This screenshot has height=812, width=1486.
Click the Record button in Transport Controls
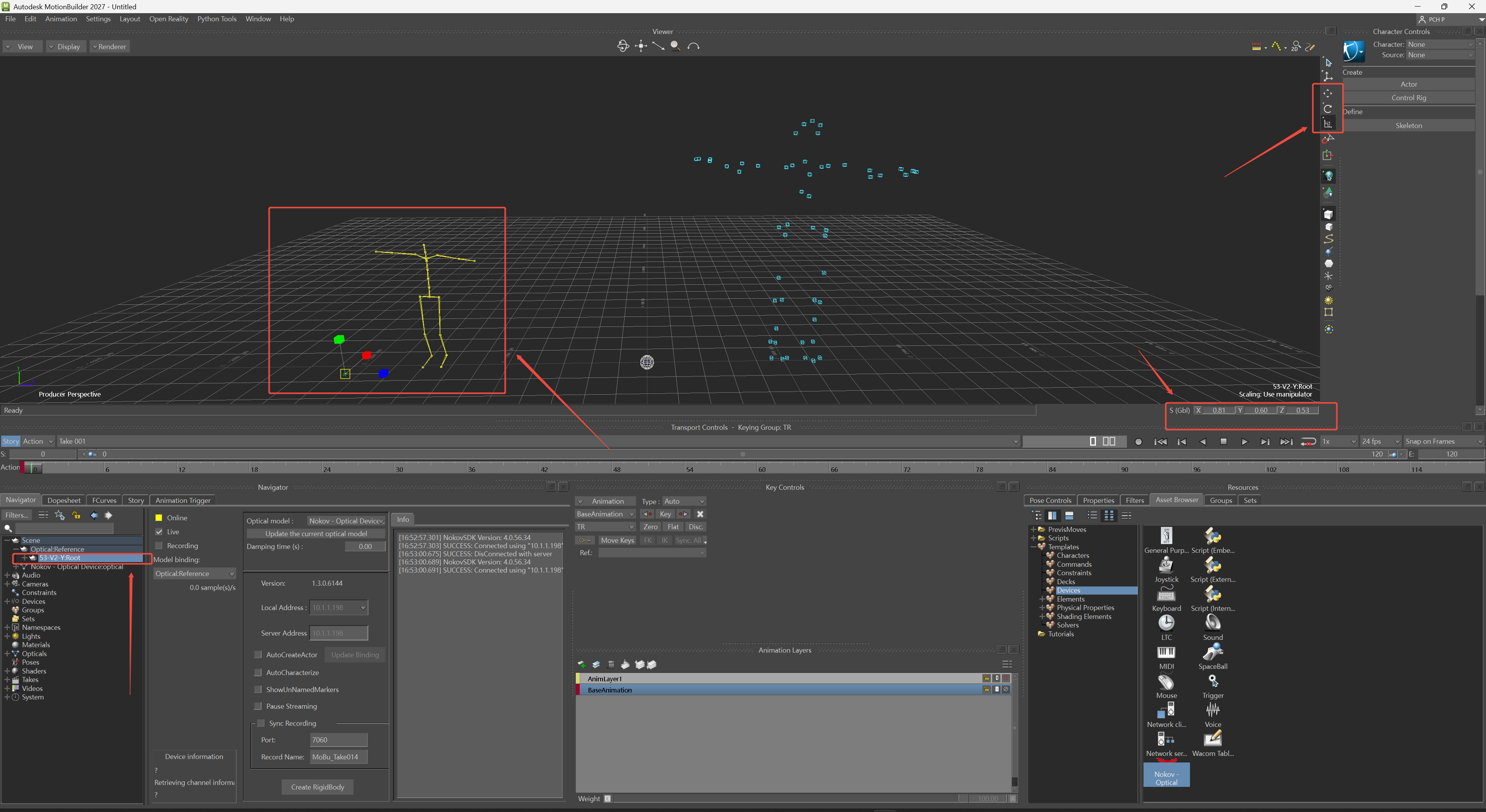click(x=1138, y=442)
